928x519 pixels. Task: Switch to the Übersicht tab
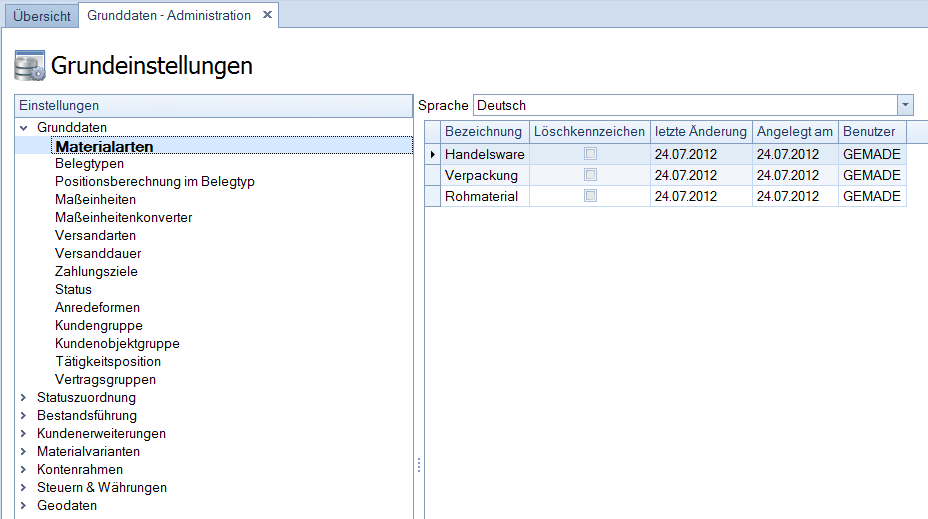point(41,16)
